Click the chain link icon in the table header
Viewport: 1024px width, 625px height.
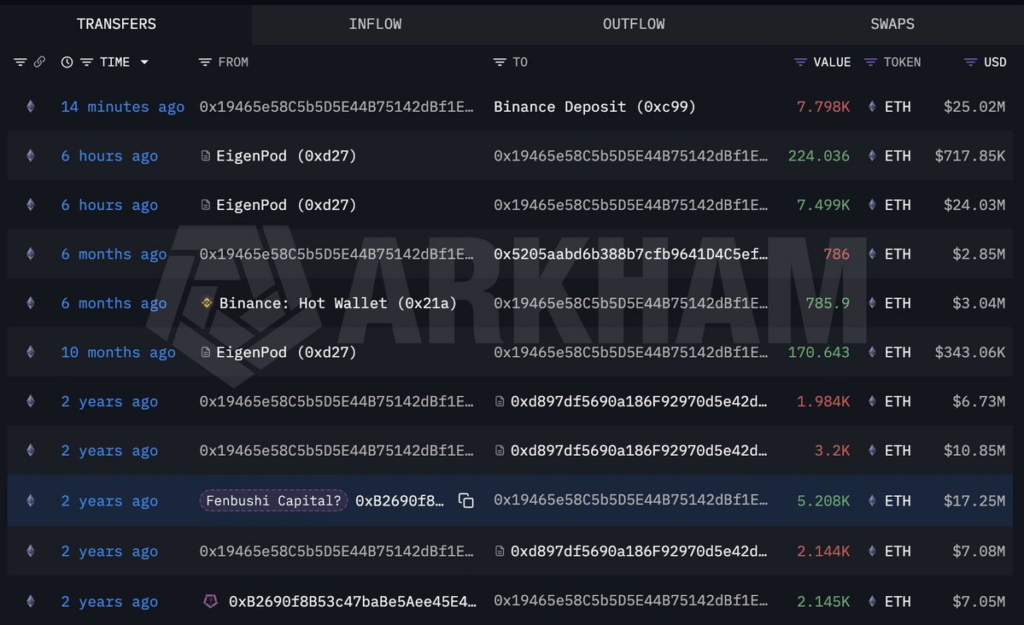pyautogui.click(x=39, y=61)
